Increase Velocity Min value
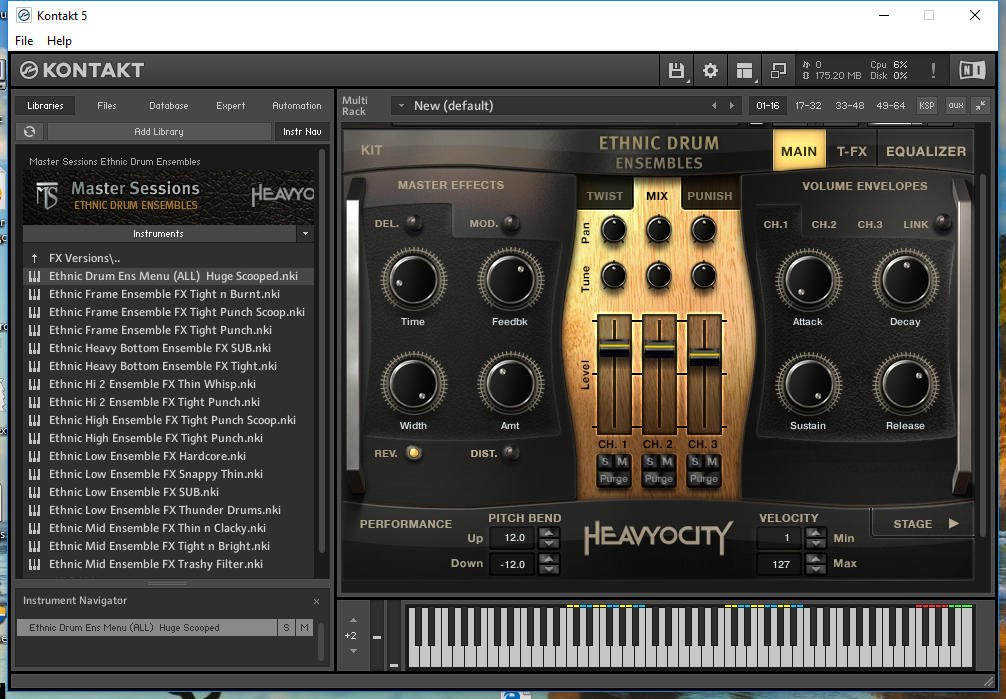 pyautogui.click(x=815, y=532)
